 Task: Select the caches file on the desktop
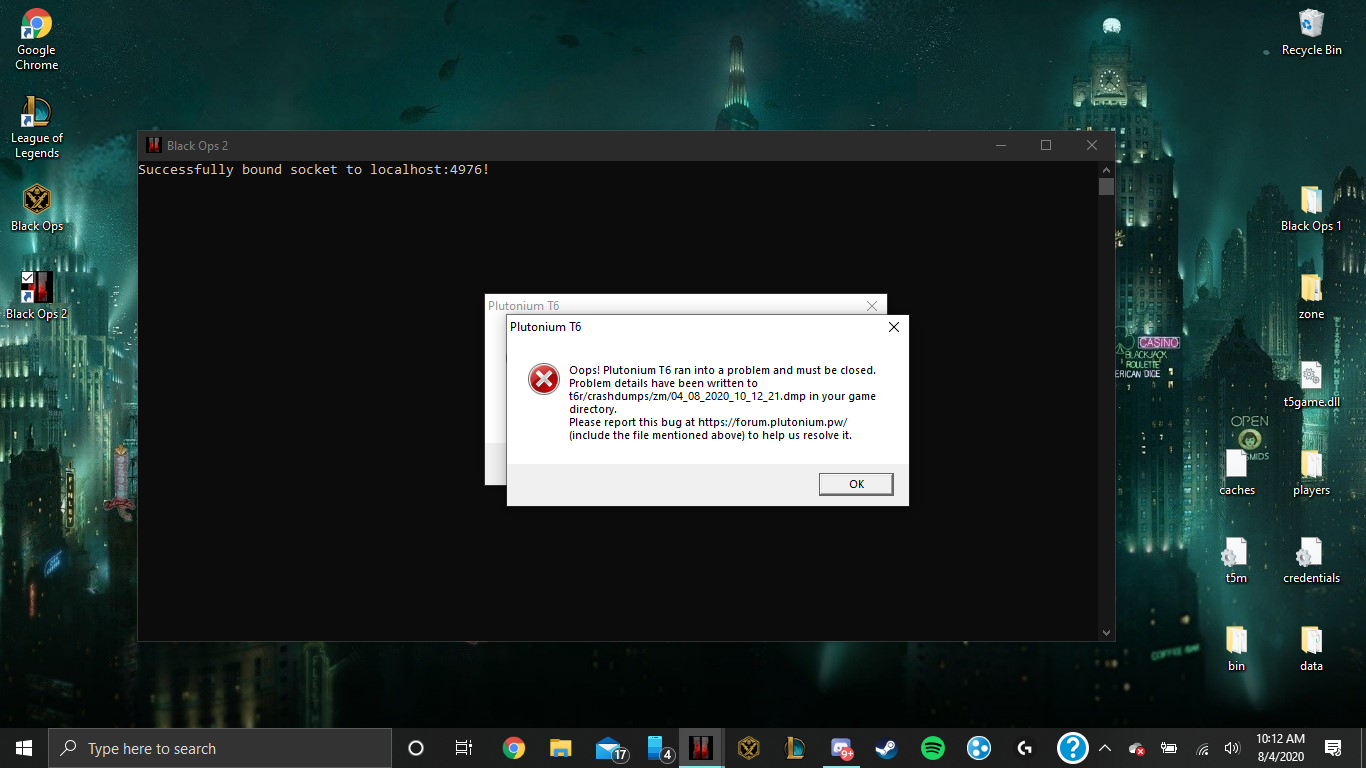(1236, 472)
